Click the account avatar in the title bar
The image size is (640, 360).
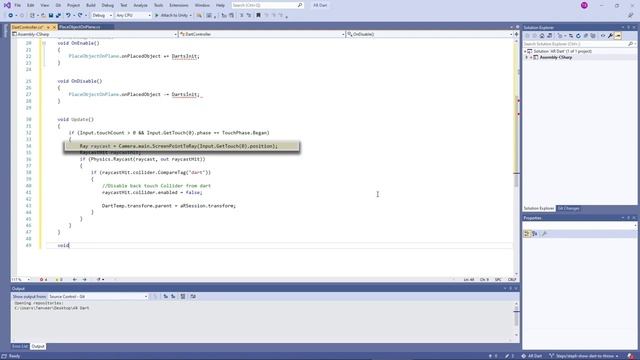[x=584, y=5]
